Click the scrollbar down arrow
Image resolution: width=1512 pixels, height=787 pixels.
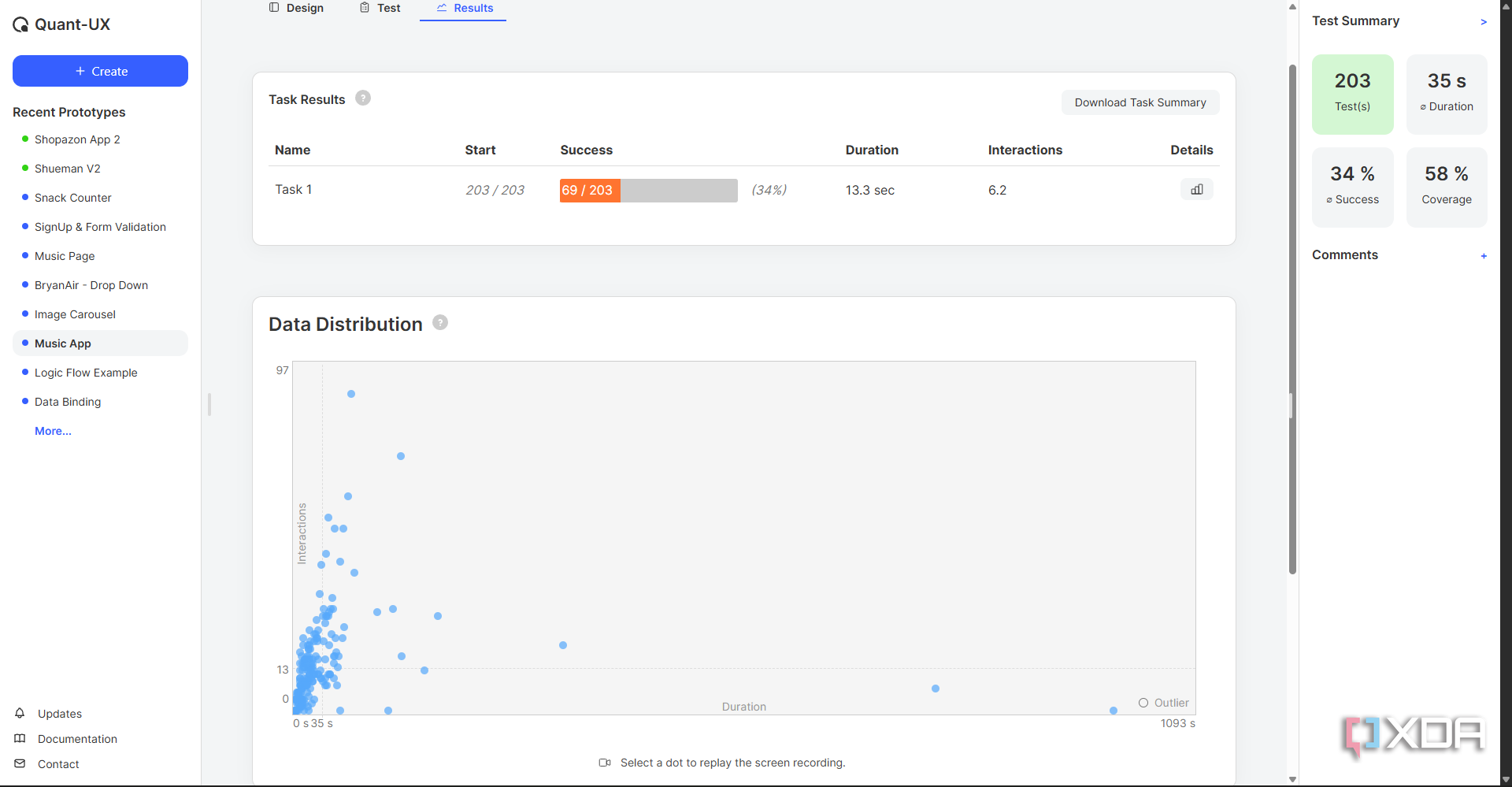[x=1292, y=780]
